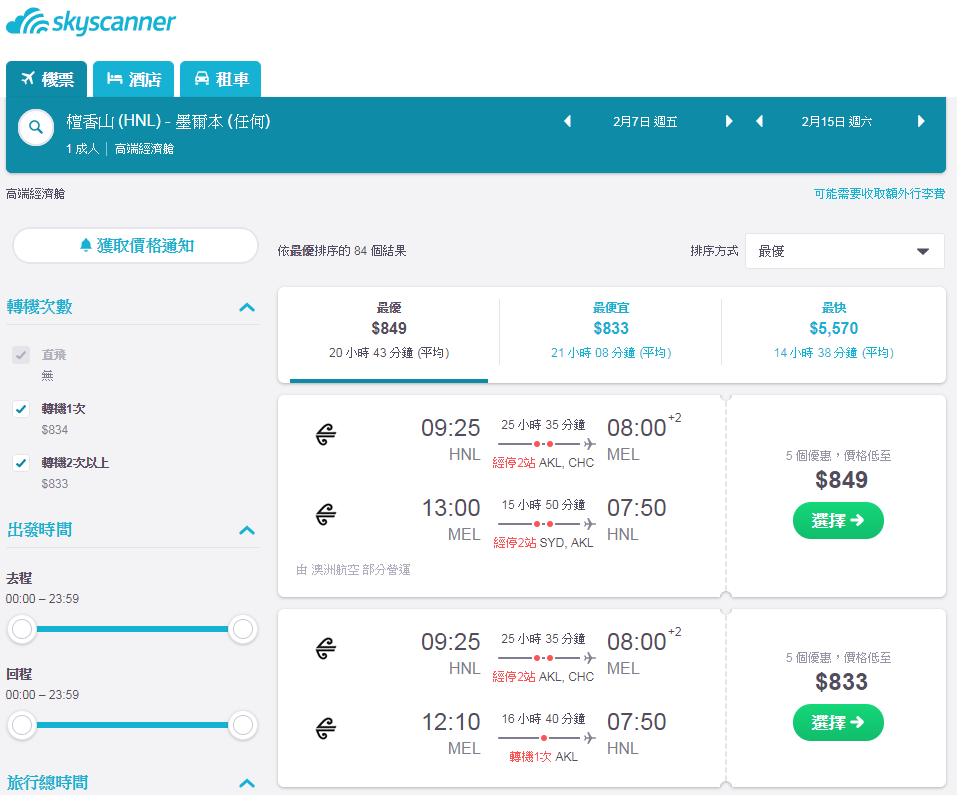
Task: Click 獲取價格通知 price alert button
Action: [x=135, y=246]
